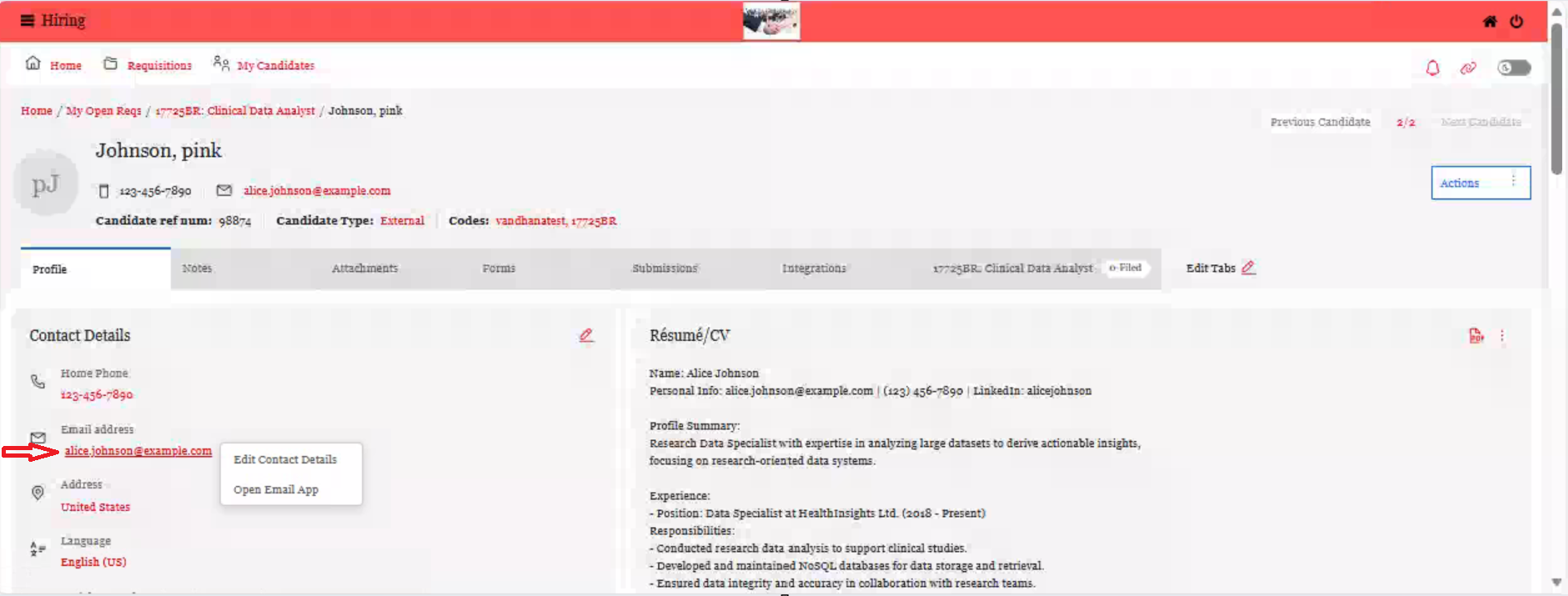1568x596 pixels.
Task: Switch to the Notes tab
Action: pos(197,268)
